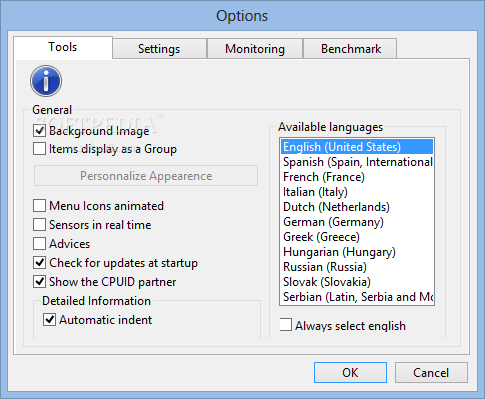Uncheck the Background Image checkbox

tap(39, 130)
